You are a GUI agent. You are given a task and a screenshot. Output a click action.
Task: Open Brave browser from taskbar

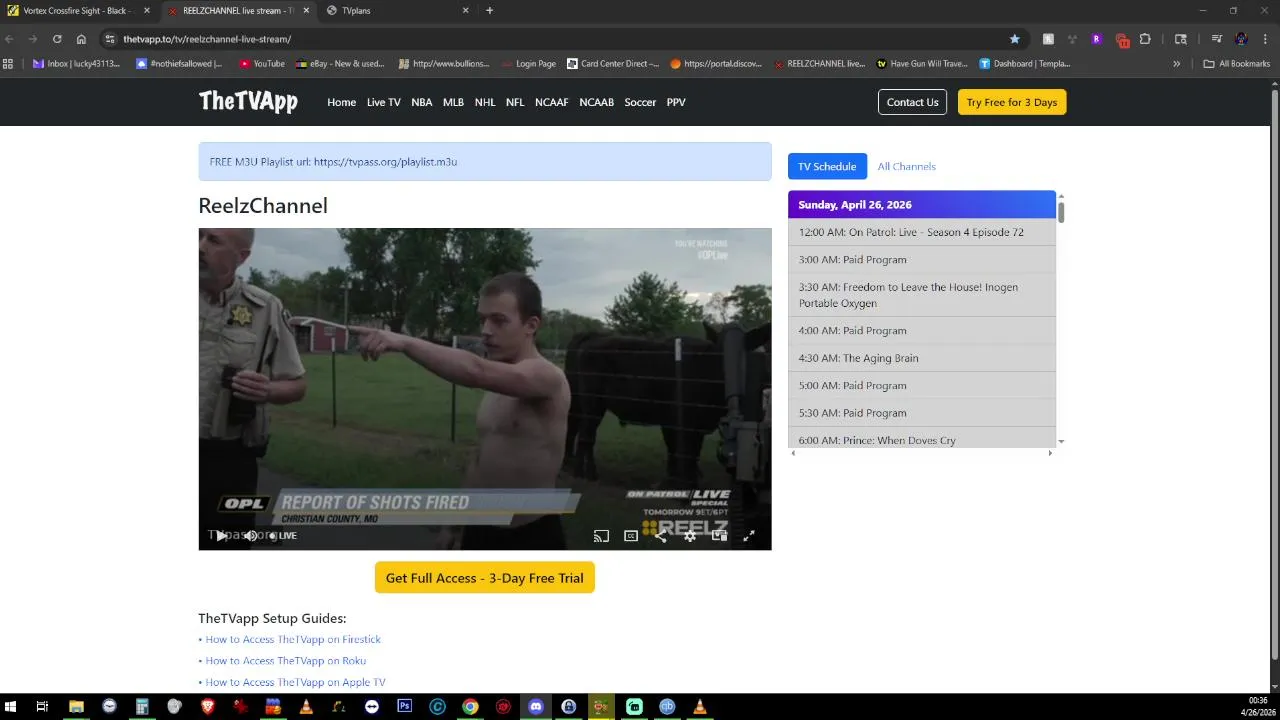click(x=208, y=706)
